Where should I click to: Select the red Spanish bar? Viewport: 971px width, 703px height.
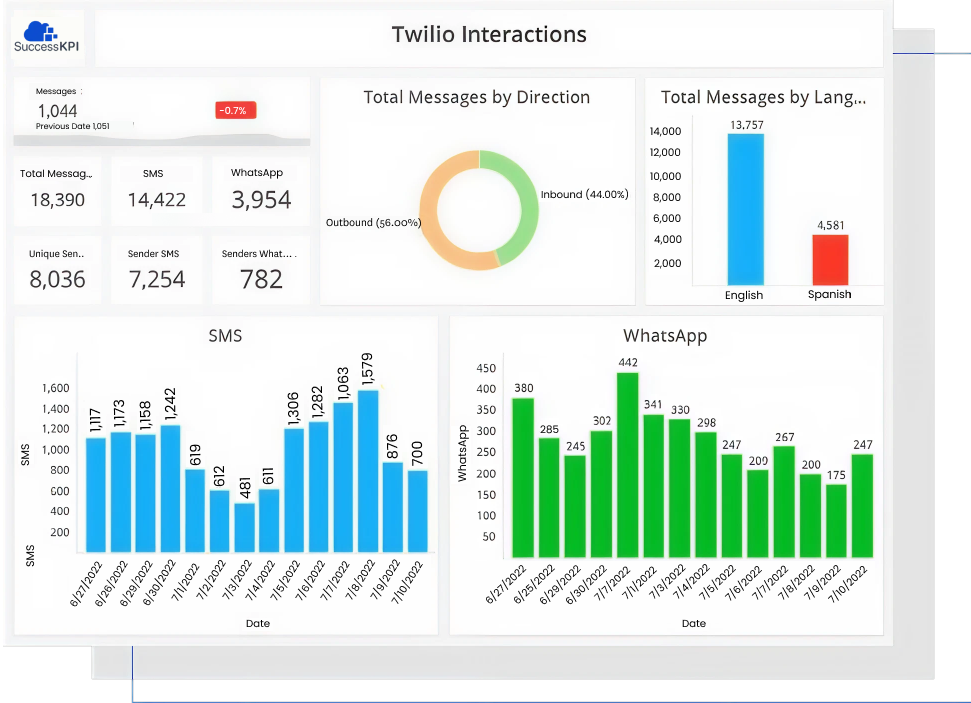pos(830,260)
